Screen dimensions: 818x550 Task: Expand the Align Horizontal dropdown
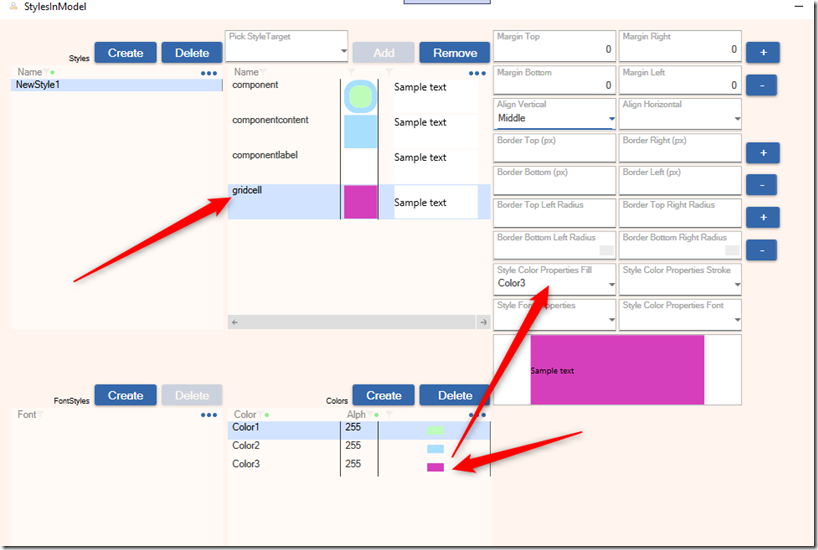click(x=737, y=119)
